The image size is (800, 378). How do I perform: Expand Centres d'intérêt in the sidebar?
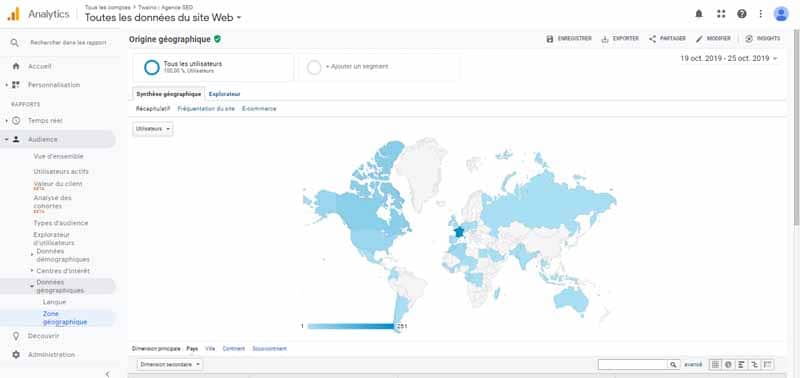(62, 271)
